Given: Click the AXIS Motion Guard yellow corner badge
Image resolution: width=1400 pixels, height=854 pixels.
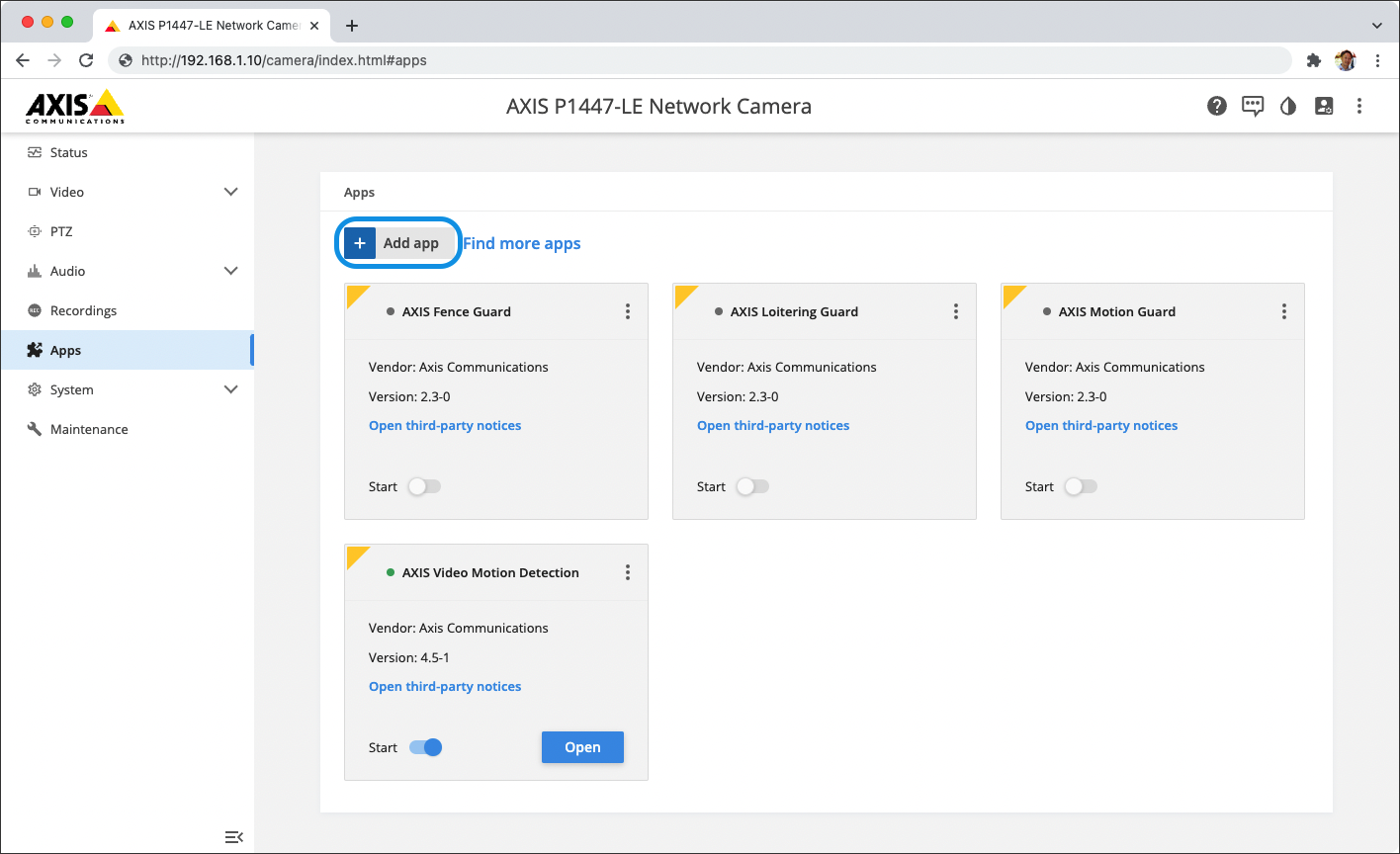Looking at the screenshot, I should pos(1012,295).
